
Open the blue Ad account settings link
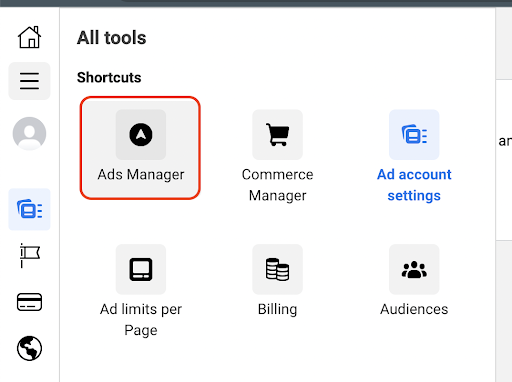(414, 185)
